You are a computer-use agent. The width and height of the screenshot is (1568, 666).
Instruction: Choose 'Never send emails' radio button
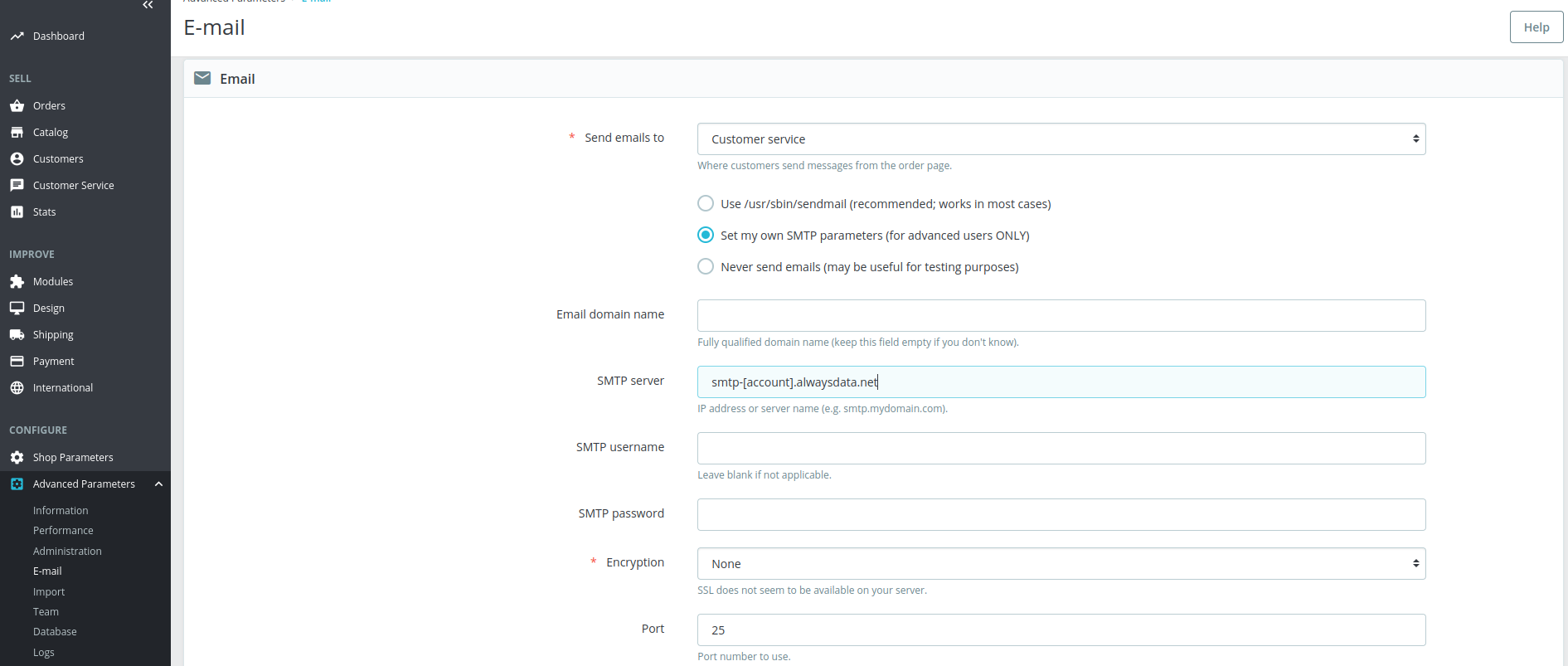tap(706, 267)
